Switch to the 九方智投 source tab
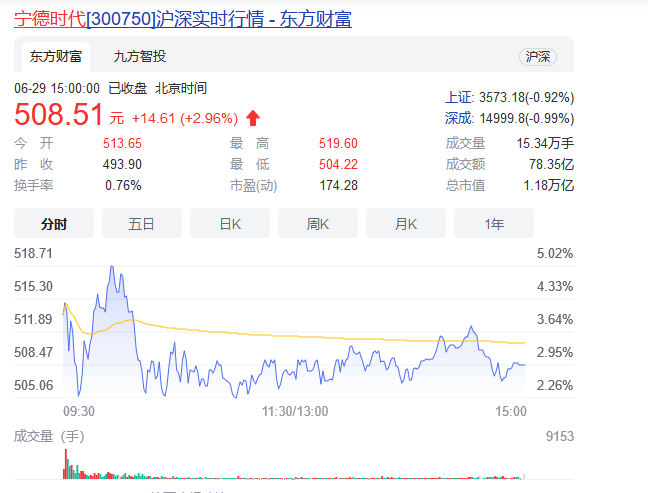Image resolution: width=648 pixels, height=493 pixels. [139, 56]
